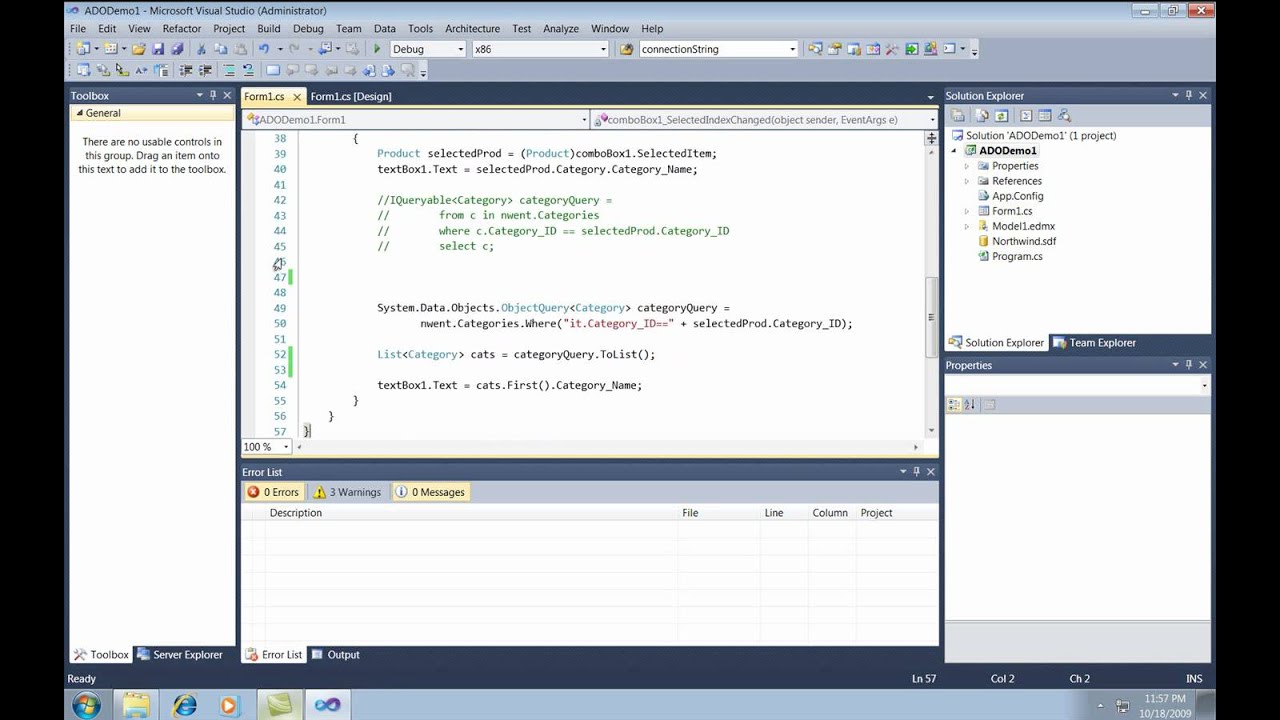Switch to the Server Explorer tab

(180, 655)
